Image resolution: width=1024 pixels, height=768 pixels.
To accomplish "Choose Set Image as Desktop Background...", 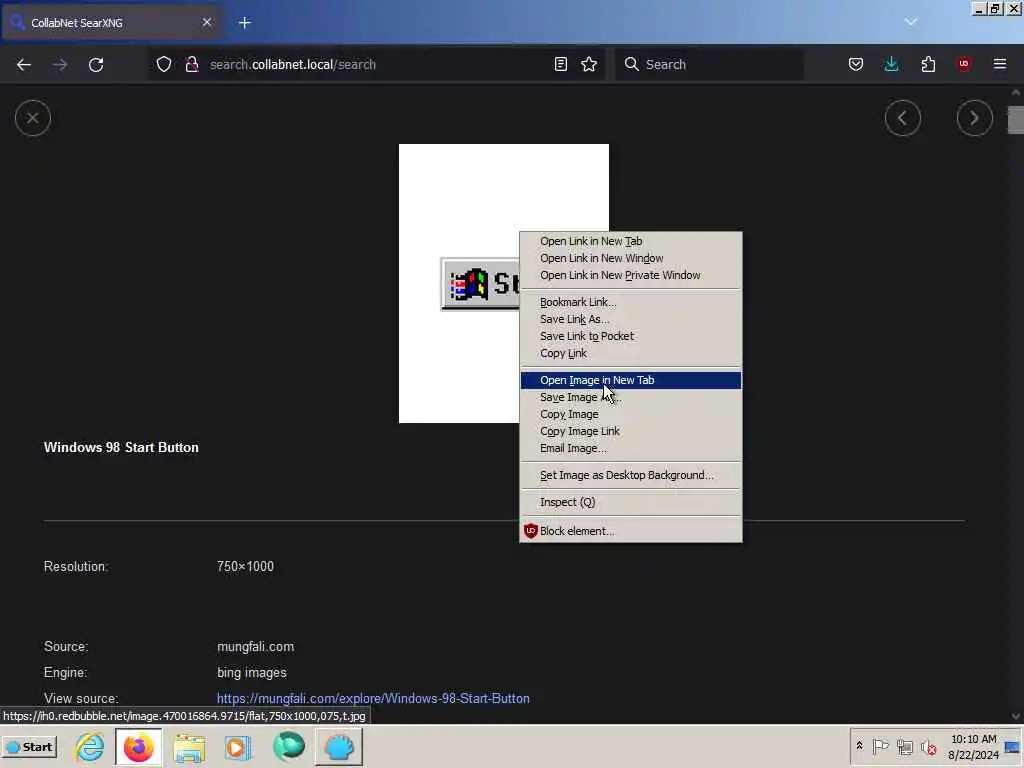I will 631,475.
